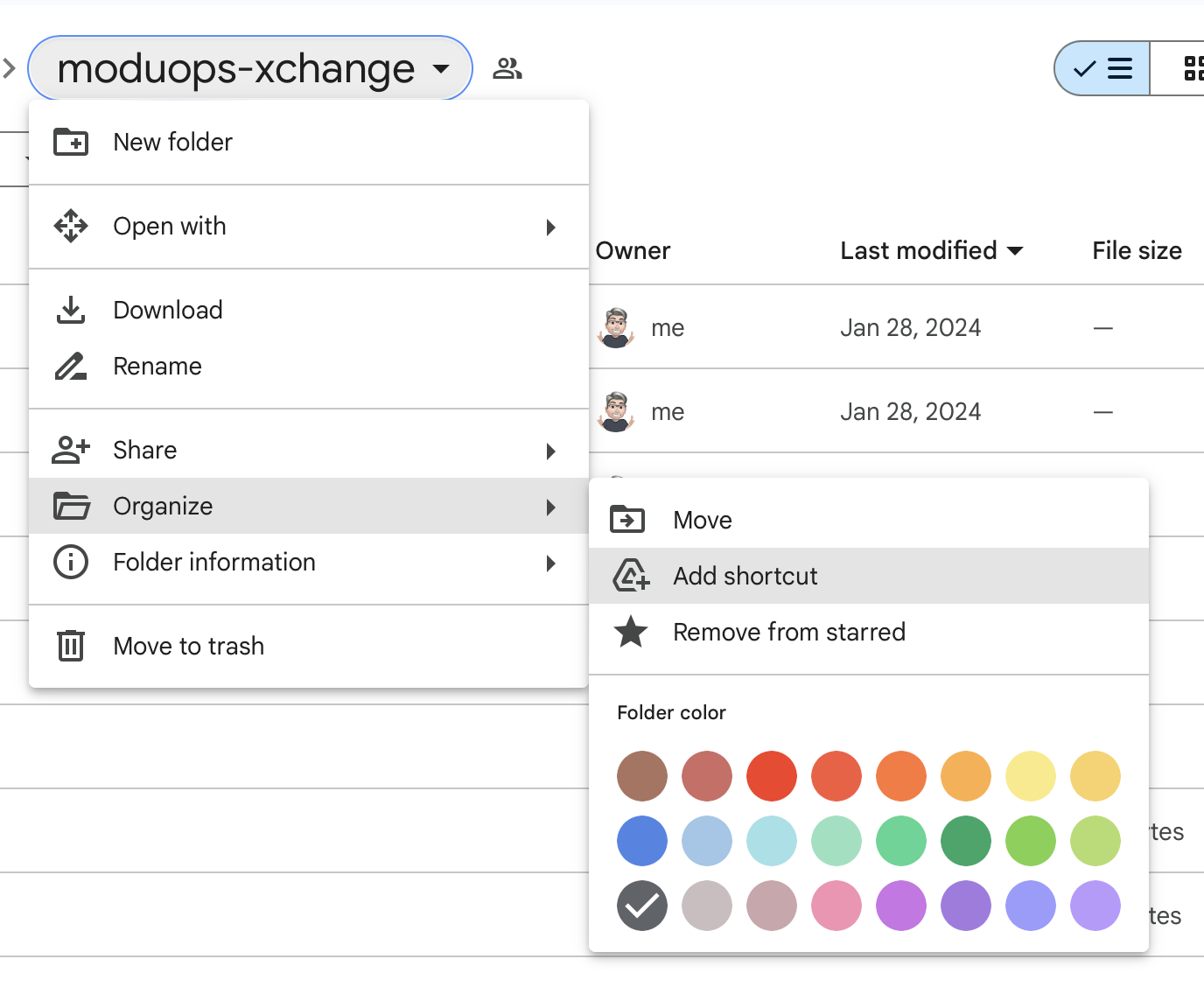1204x1001 pixels.
Task: Click the Owner column header
Action: (633, 251)
